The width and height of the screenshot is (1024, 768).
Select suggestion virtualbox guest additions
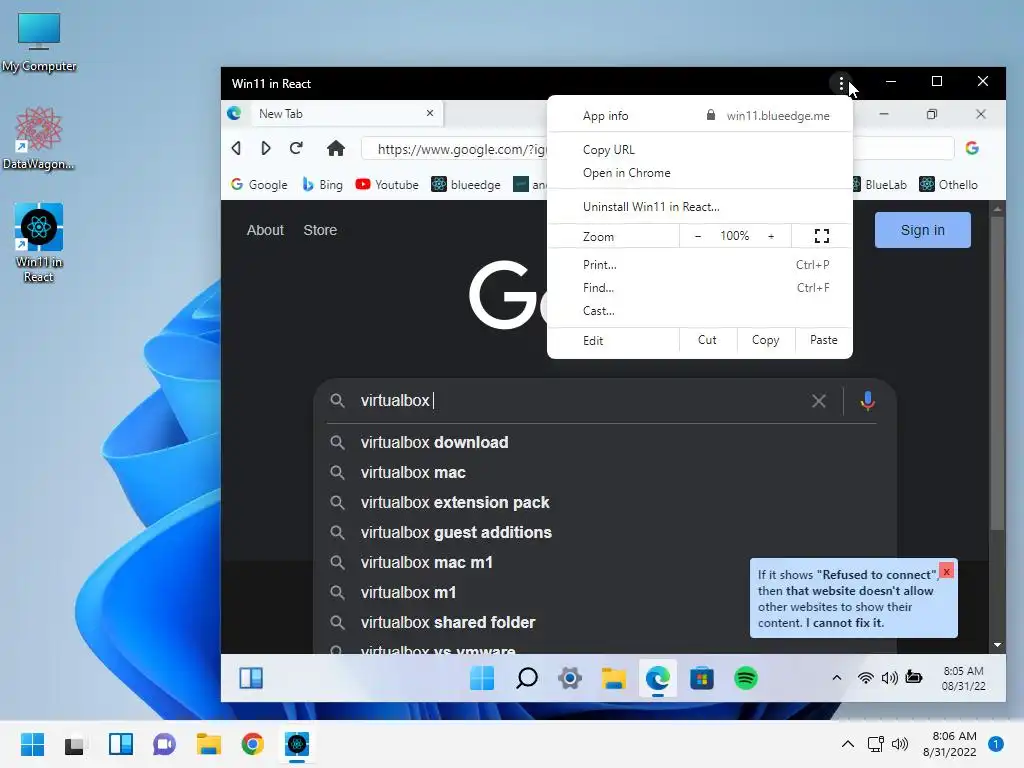(605, 532)
